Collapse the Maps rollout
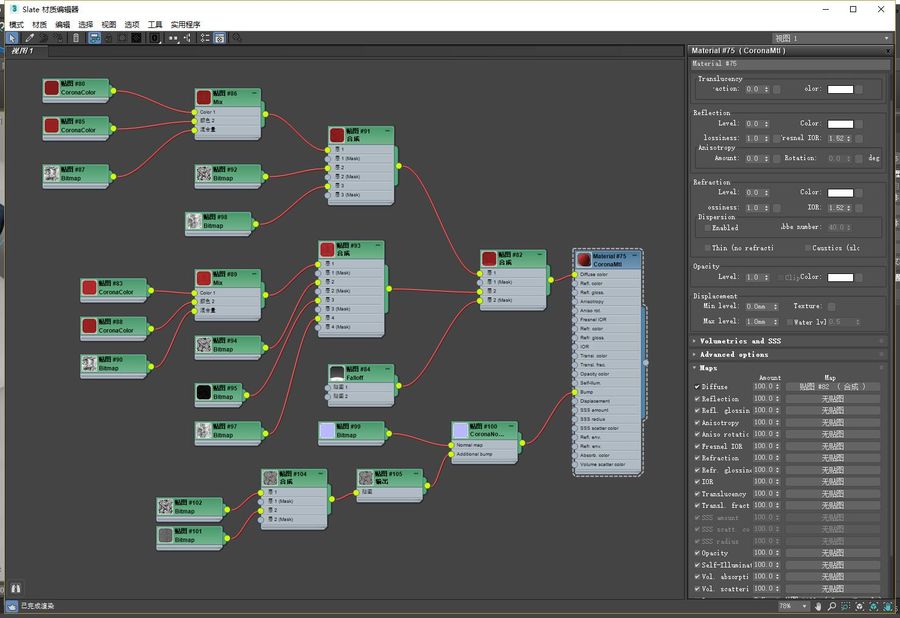Viewport: 900px width, 618px height. click(788, 368)
